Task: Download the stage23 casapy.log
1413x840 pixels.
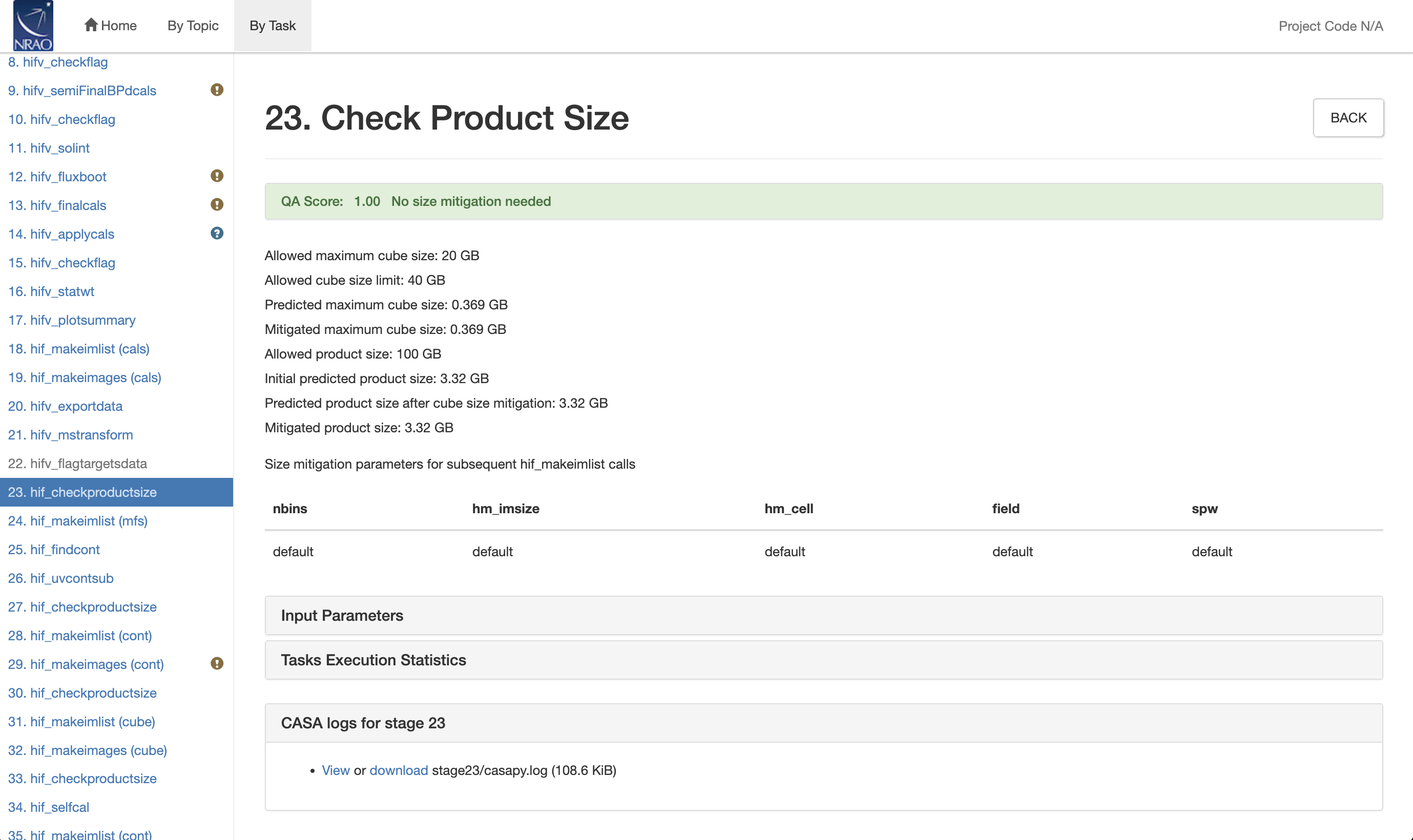Action: point(399,770)
